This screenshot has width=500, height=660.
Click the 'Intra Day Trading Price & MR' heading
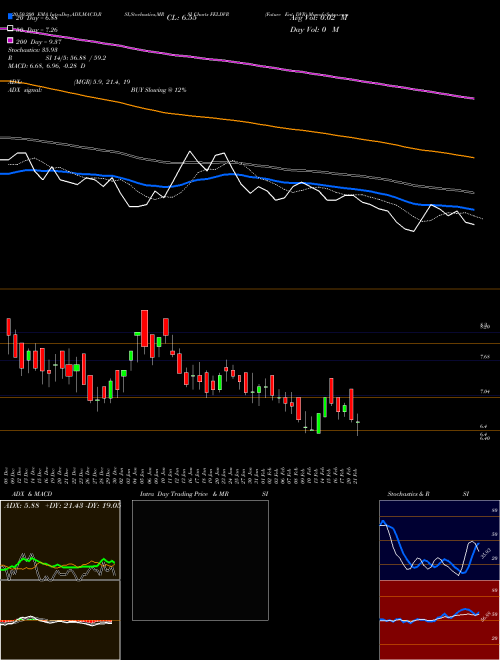point(184,494)
